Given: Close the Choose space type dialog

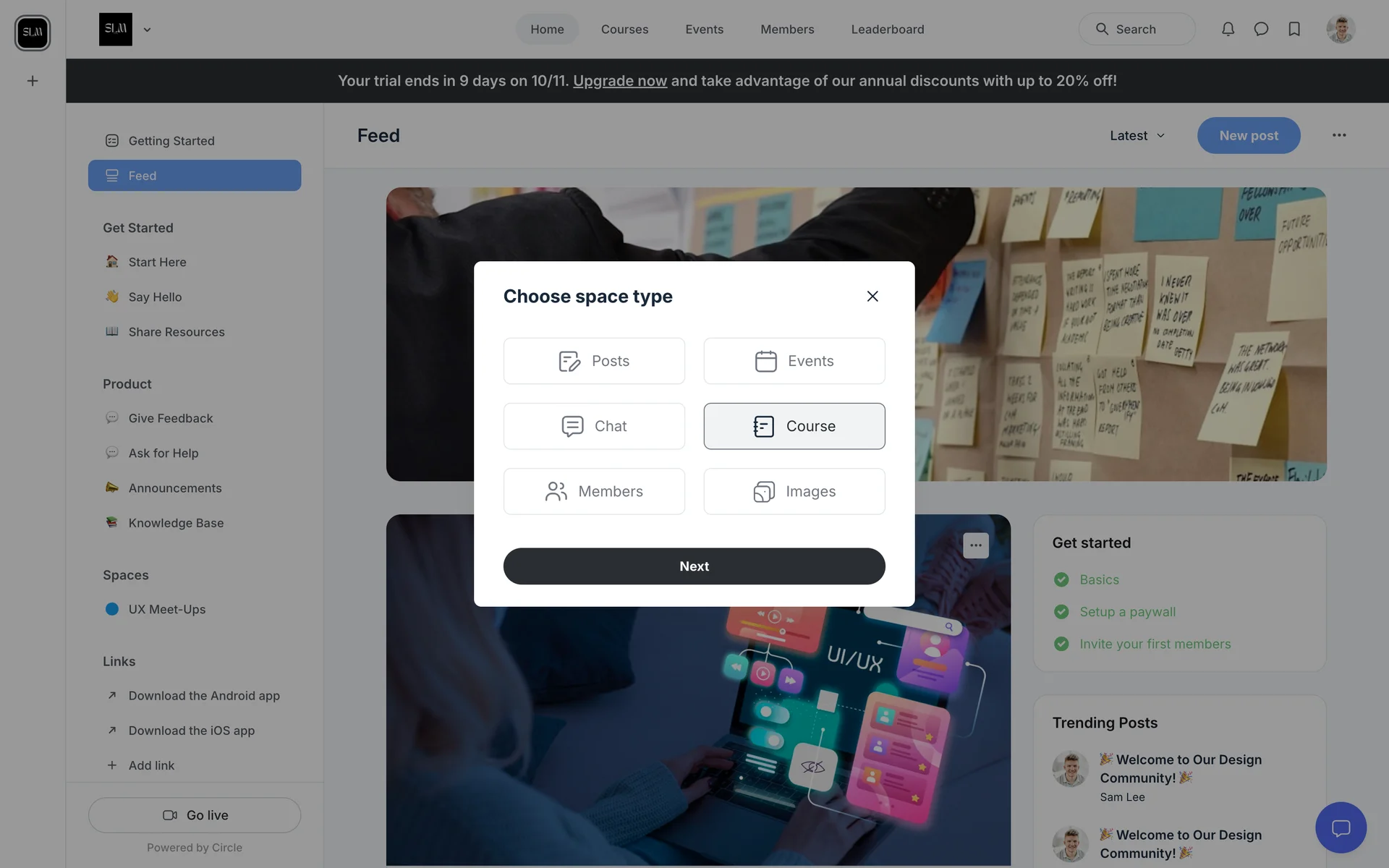Looking at the screenshot, I should (872, 296).
